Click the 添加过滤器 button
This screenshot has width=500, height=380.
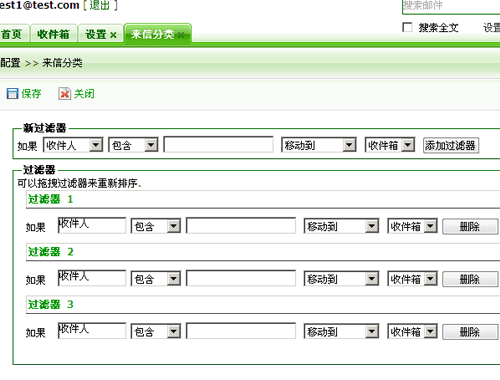[x=451, y=145]
